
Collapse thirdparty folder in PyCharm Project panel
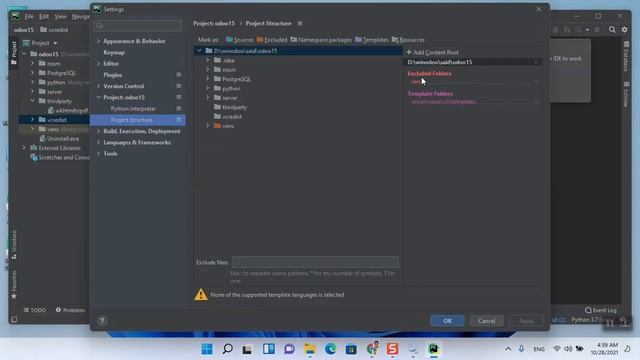[x=32, y=101]
